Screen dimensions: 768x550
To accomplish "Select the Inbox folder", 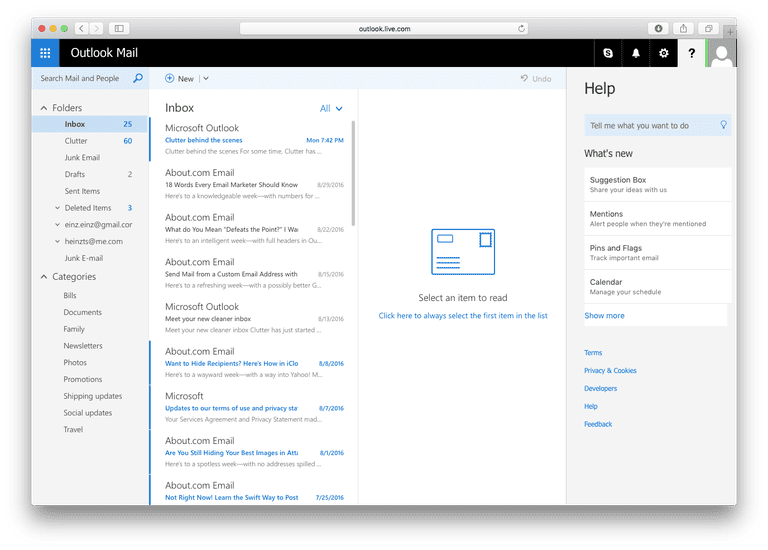I will point(90,124).
